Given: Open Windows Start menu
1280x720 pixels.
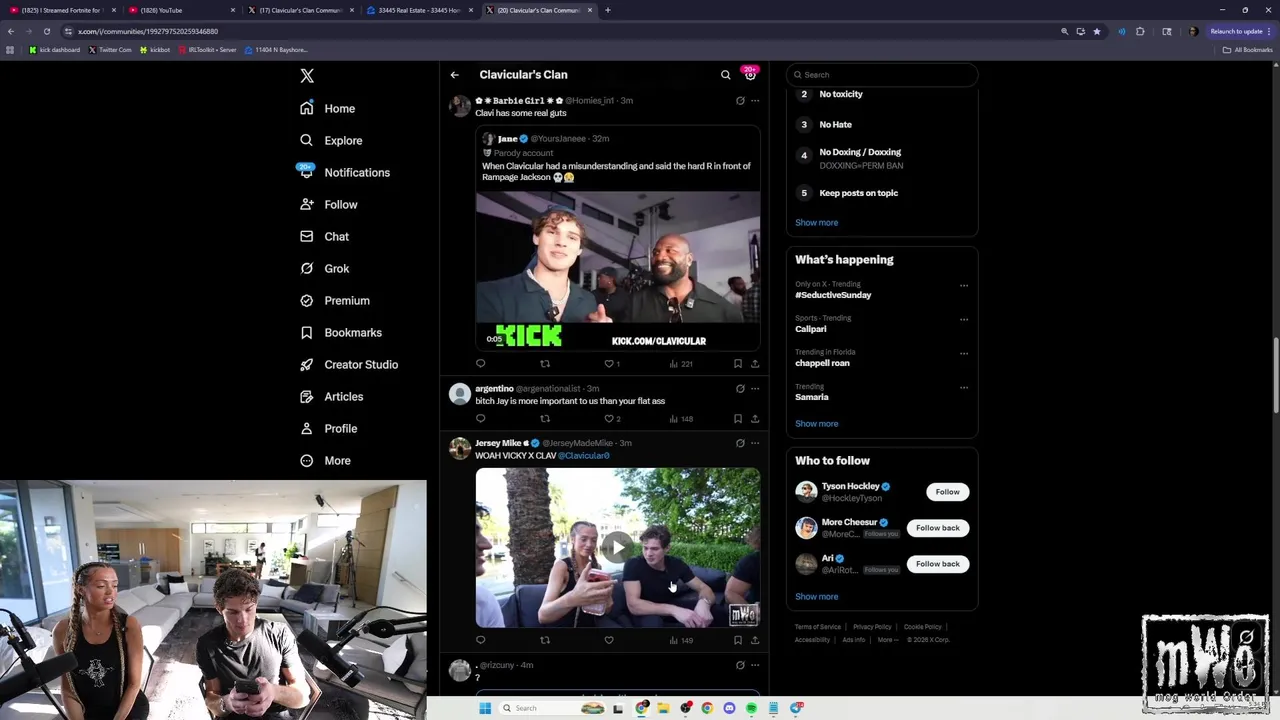Looking at the screenshot, I should point(485,708).
